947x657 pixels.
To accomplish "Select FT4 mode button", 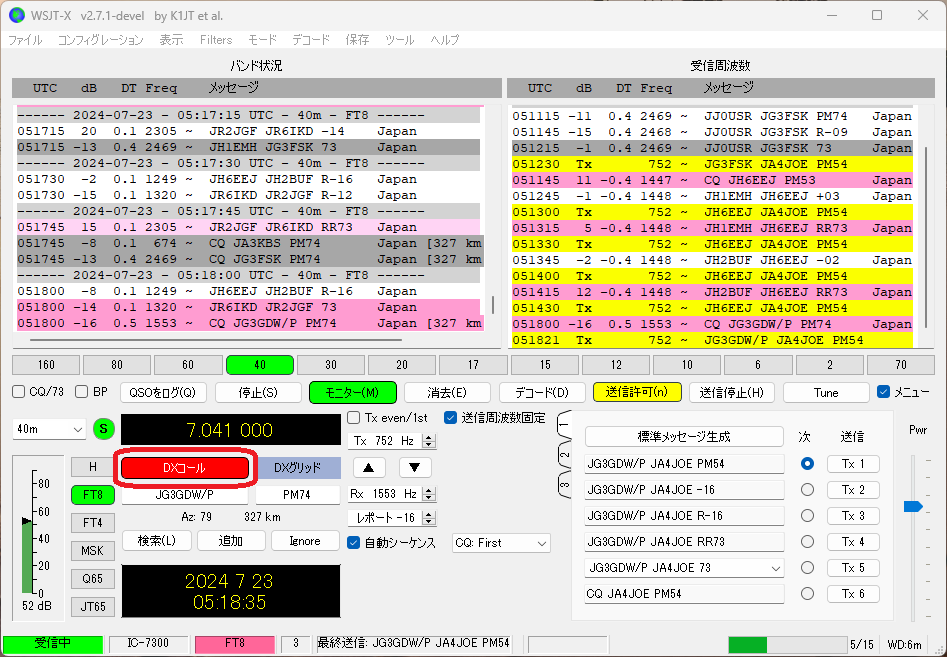I will (92, 523).
